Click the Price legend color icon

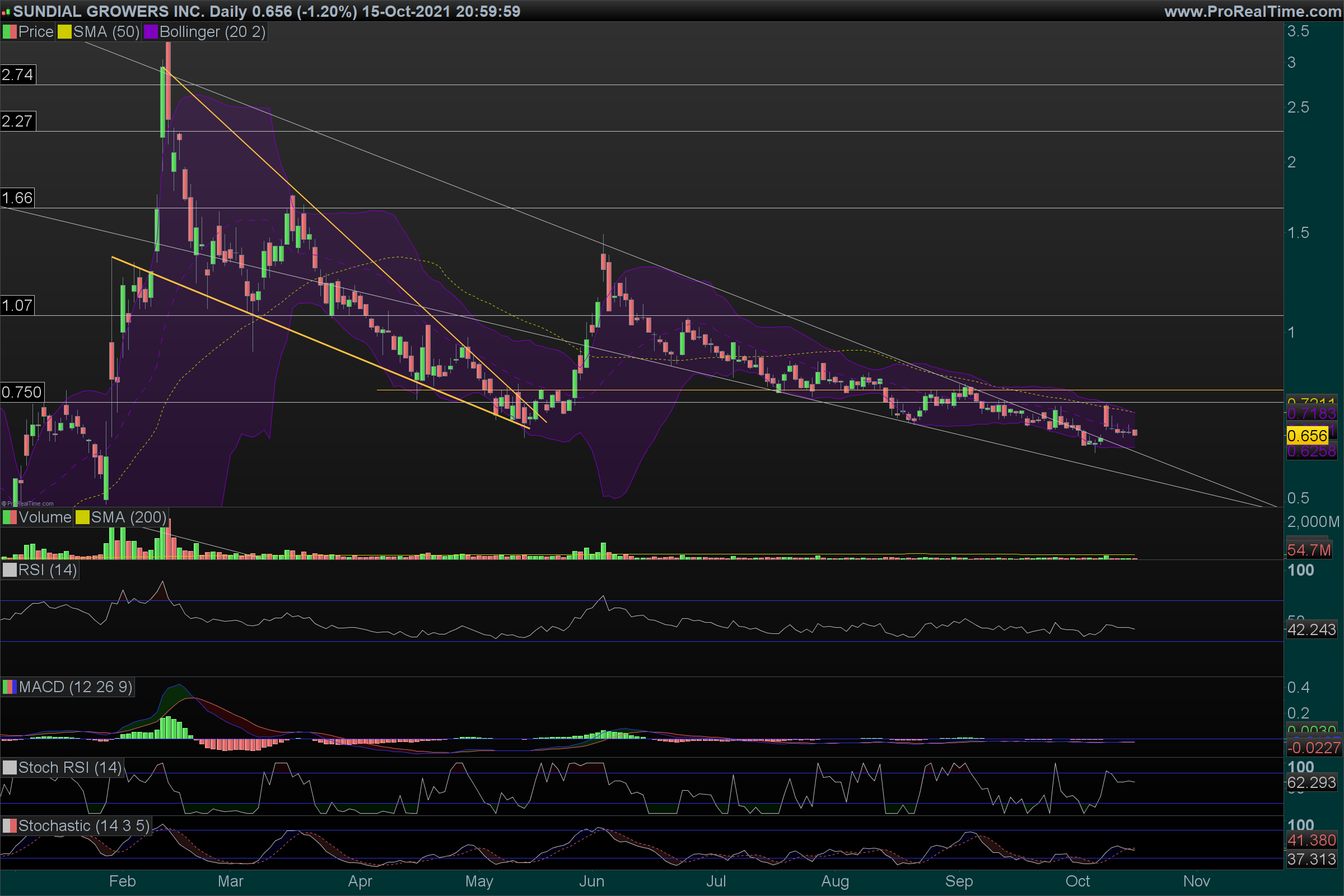(x=10, y=32)
